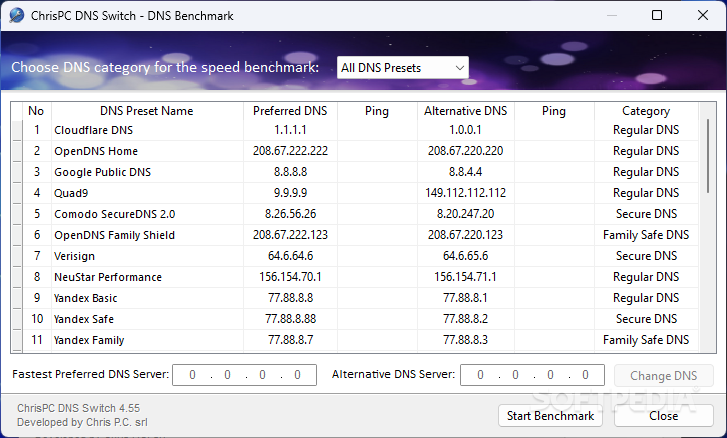The image size is (727, 438).
Task: Click the Close button at bottom
Action: coord(663,416)
